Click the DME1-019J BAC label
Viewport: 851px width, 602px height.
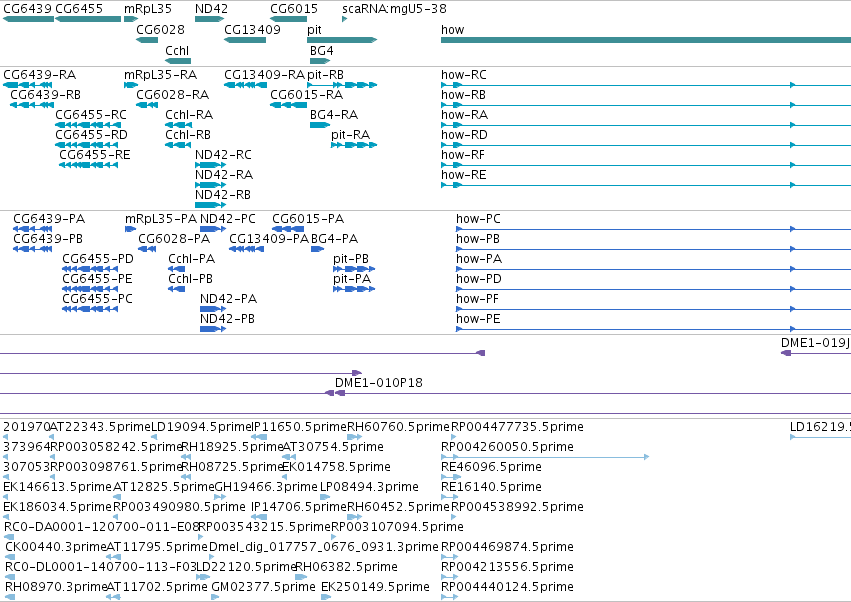tap(815, 343)
